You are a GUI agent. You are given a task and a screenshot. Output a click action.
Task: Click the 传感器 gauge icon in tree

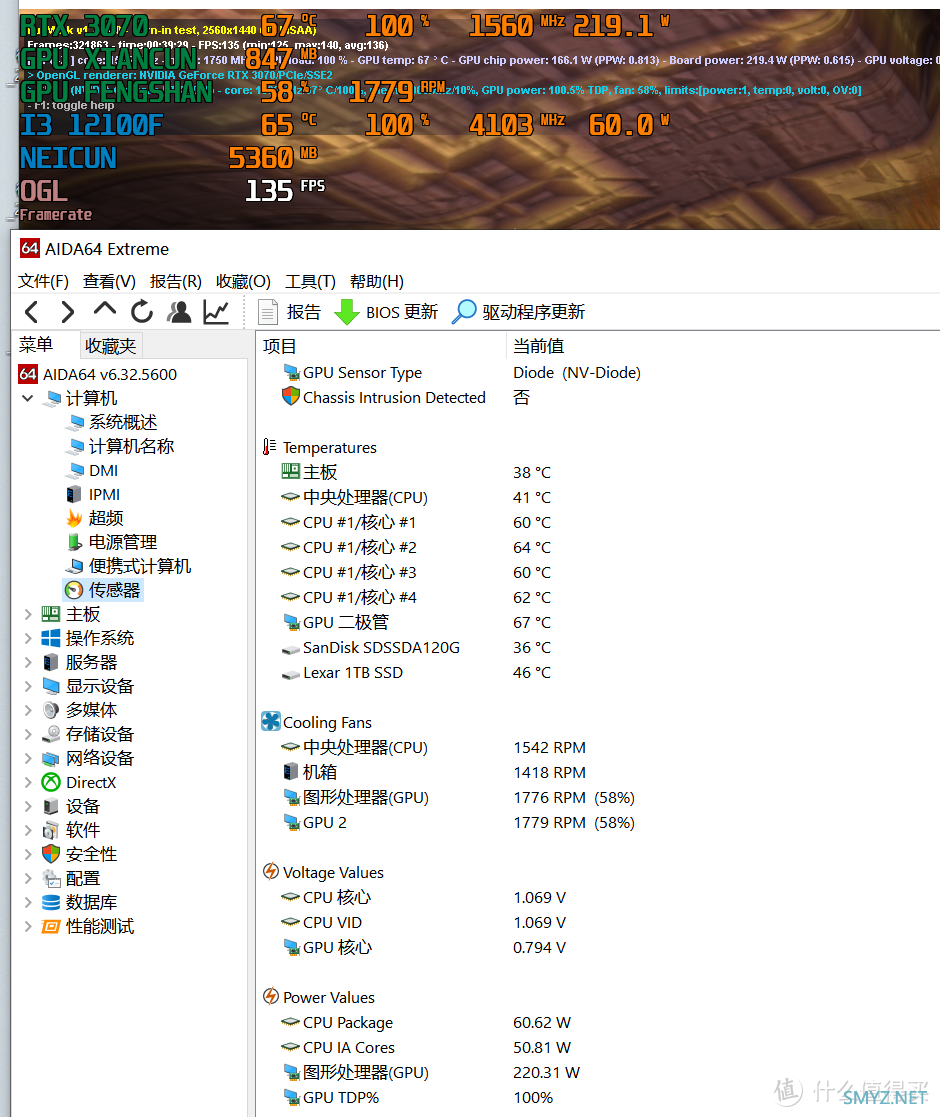(74, 590)
